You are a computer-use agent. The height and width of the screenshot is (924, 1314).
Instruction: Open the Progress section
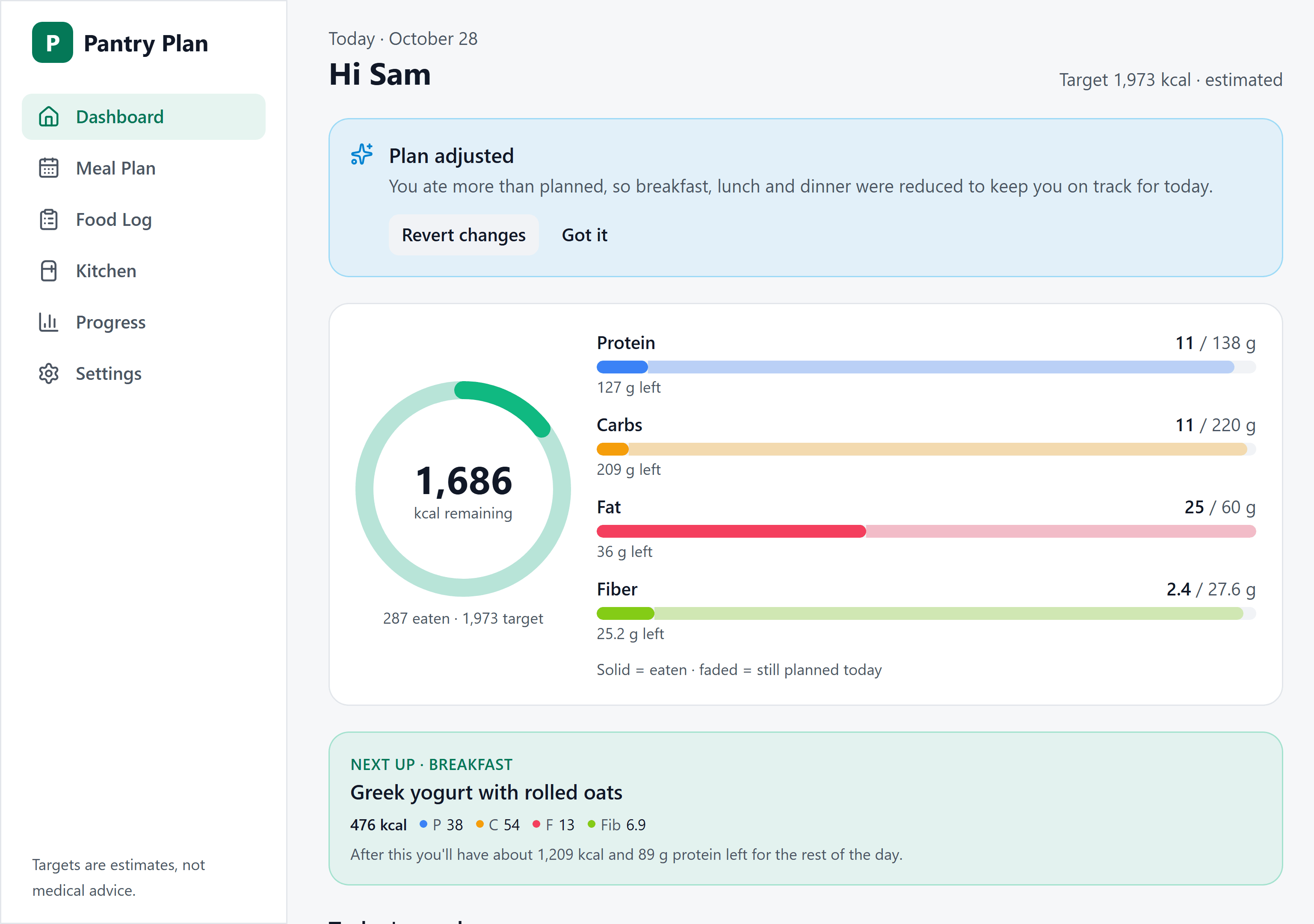pyautogui.click(x=144, y=322)
